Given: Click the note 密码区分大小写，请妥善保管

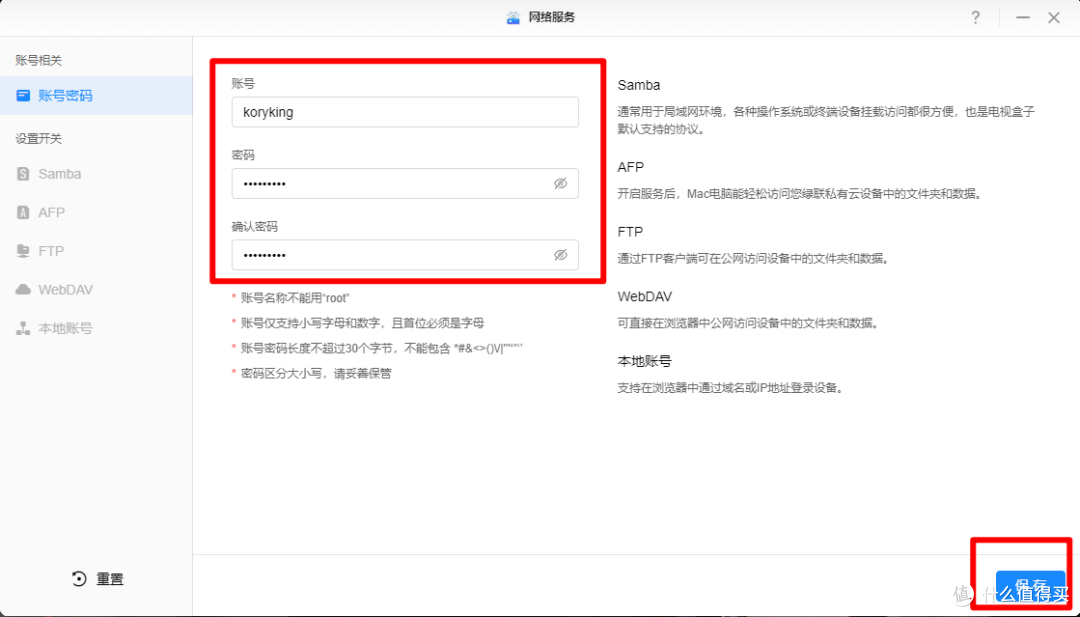Looking at the screenshot, I should click(316, 374).
